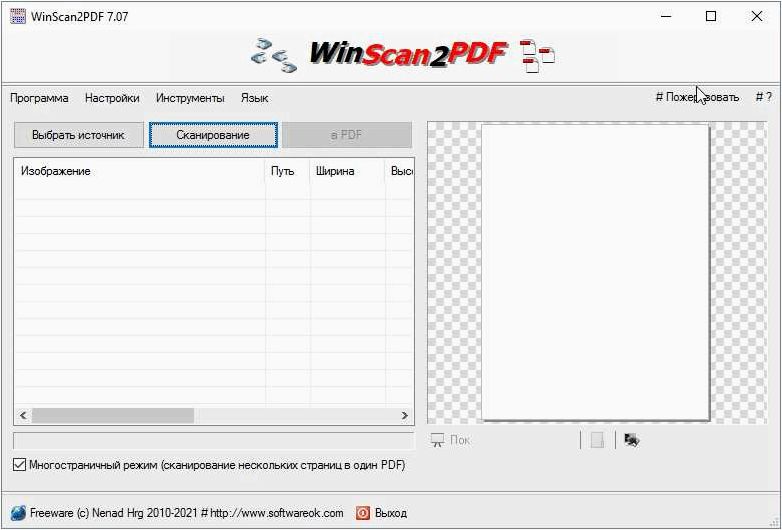Open the Язык menu

[x=254, y=98]
